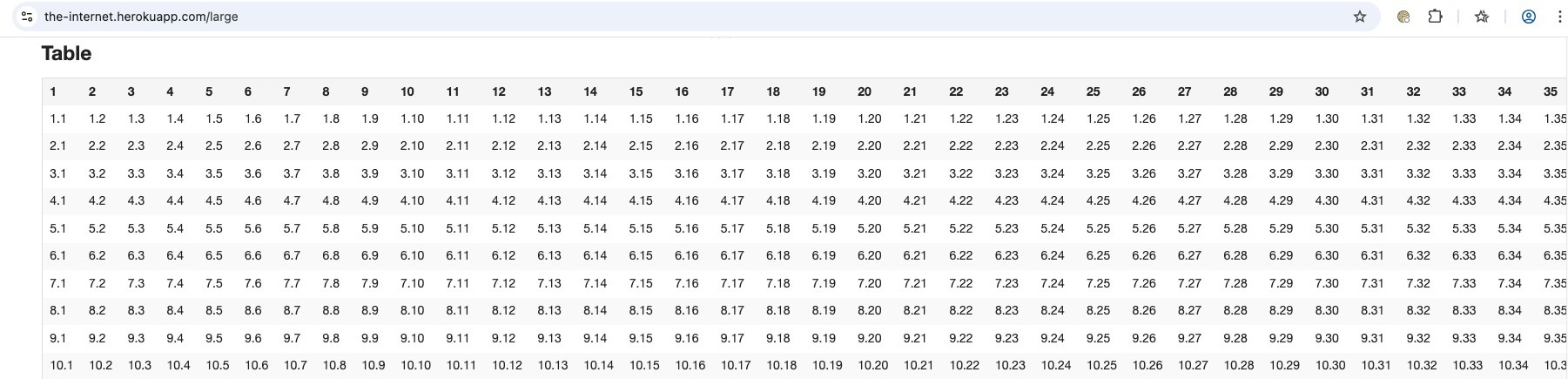The height and width of the screenshot is (379, 1568).
Task: Open the Extensions puzzle icon
Action: (x=1435, y=17)
